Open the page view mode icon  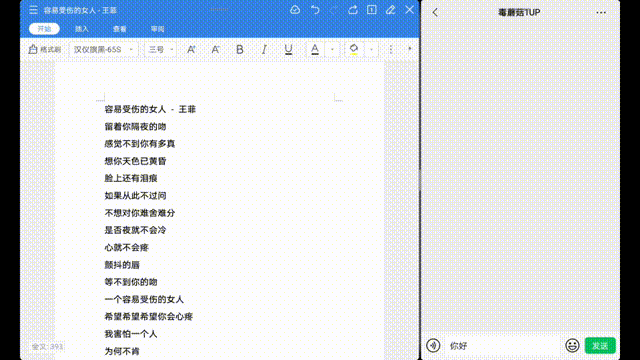(371, 10)
